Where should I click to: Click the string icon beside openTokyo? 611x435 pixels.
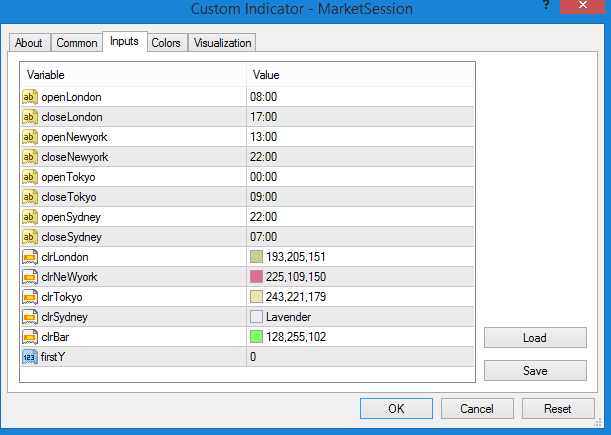30,177
